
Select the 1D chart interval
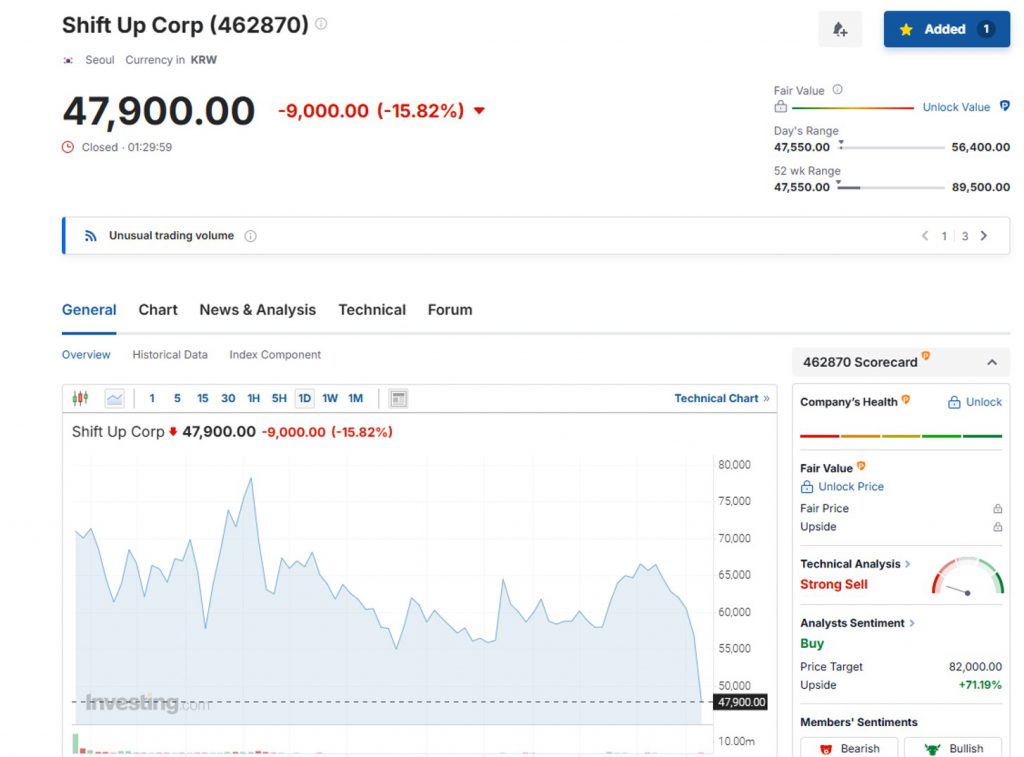coord(304,398)
